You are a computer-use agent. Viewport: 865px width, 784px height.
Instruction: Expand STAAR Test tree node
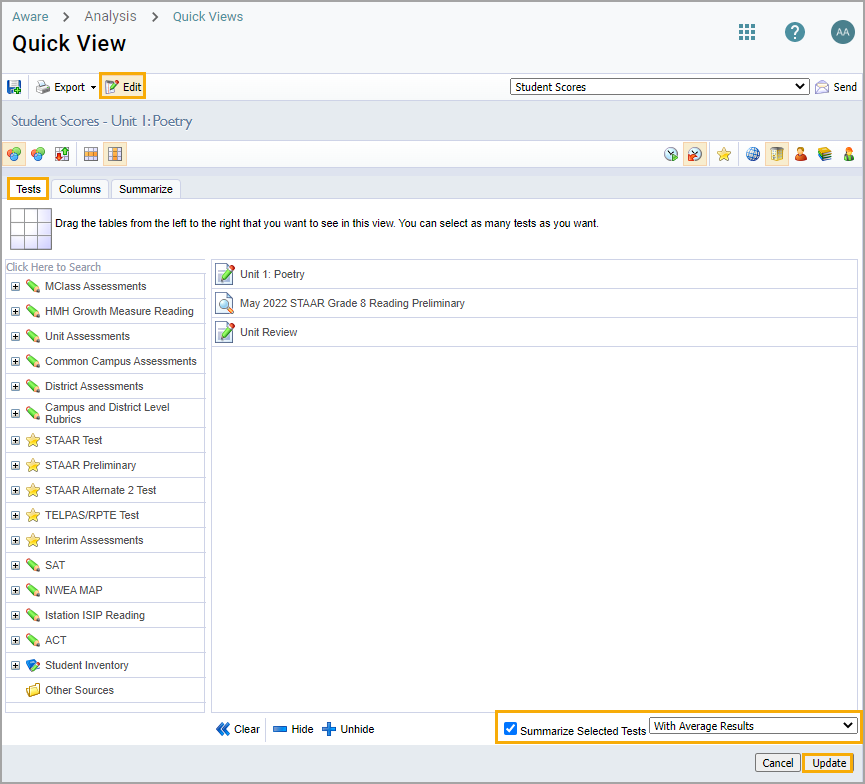point(15,440)
